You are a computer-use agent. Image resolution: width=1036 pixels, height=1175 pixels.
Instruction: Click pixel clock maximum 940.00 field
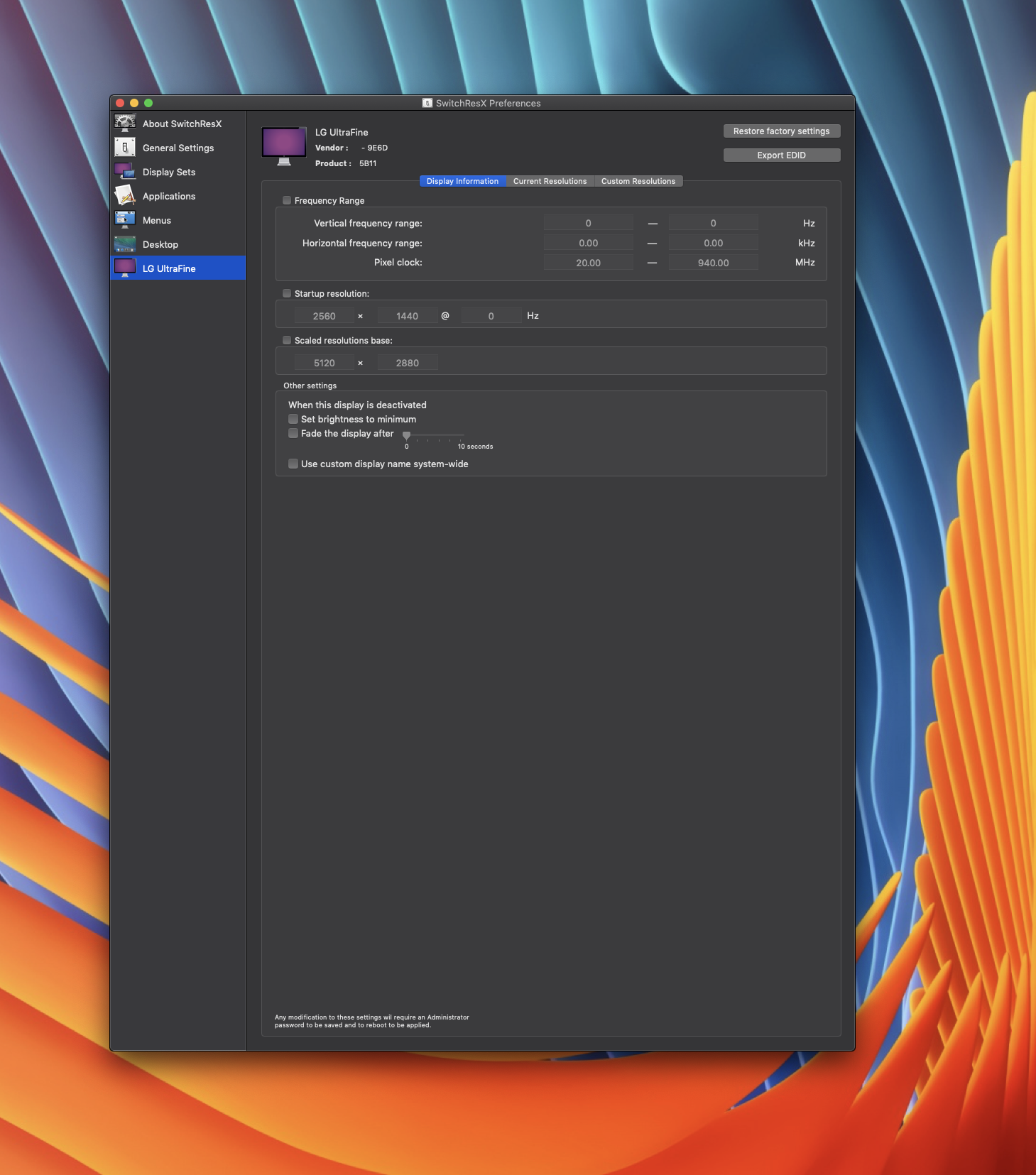click(x=713, y=263)
